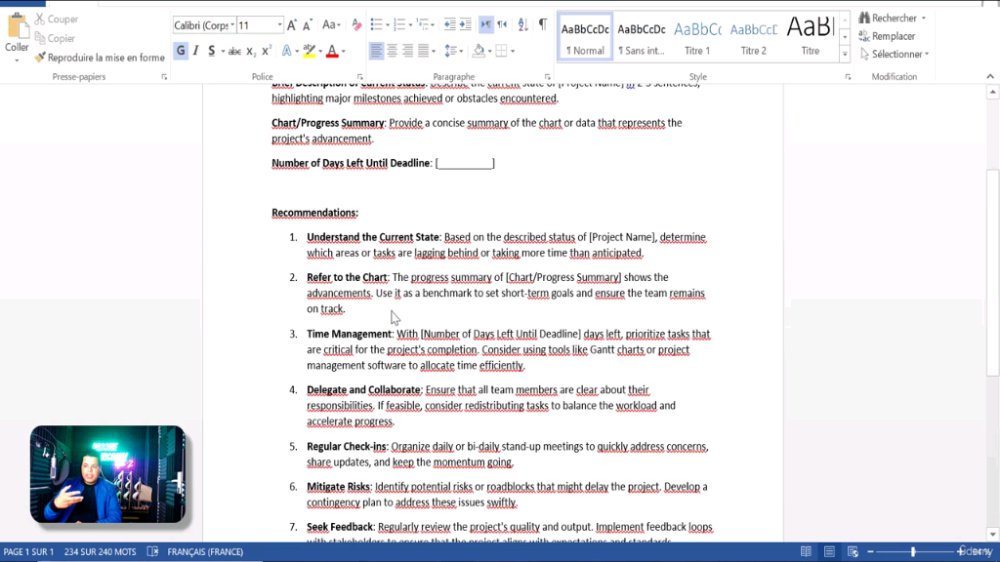
Task: Click the center alignment icon
Action: point(392,51)
